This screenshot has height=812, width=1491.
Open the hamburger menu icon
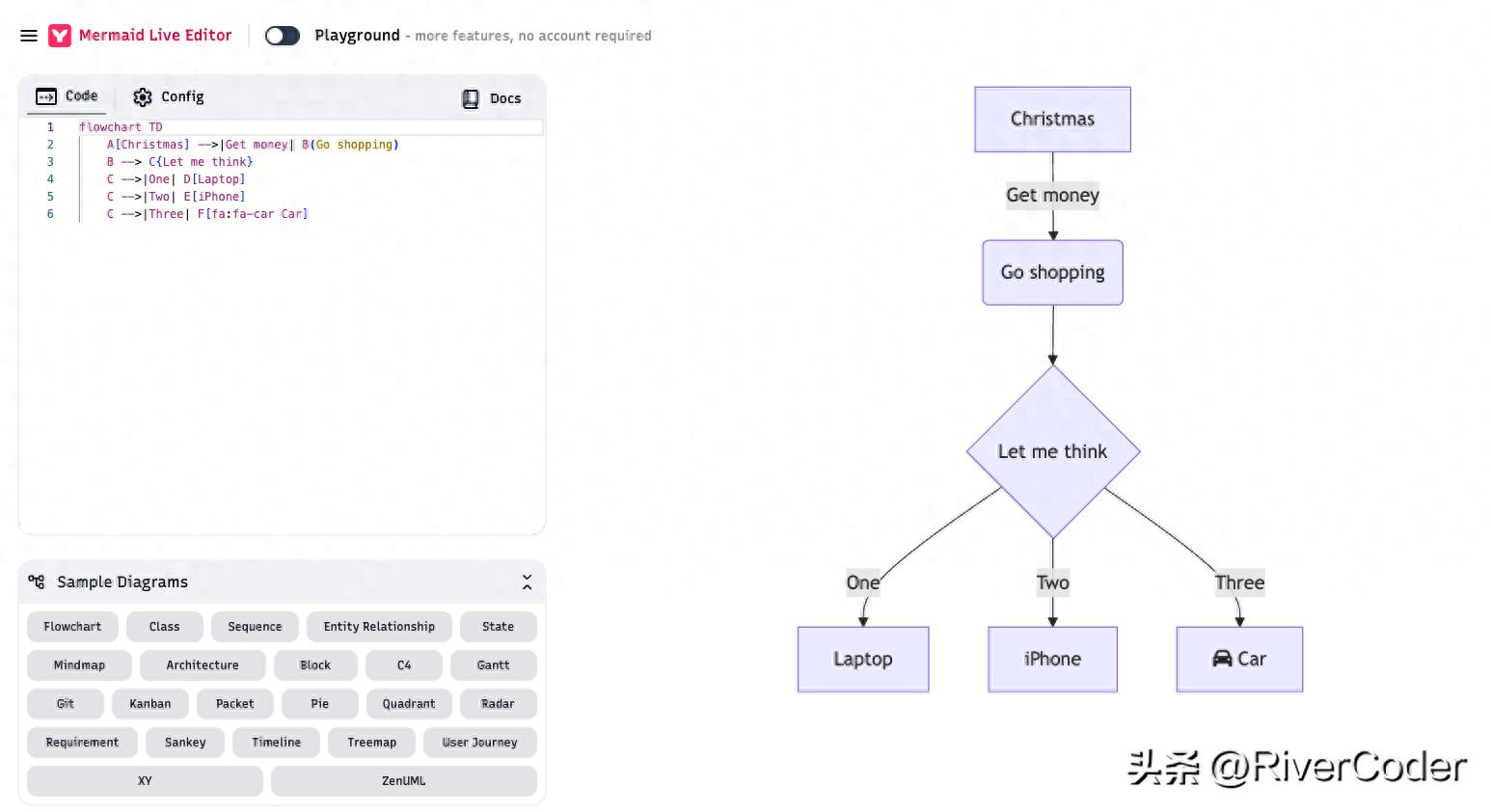[x=29, y=36]
